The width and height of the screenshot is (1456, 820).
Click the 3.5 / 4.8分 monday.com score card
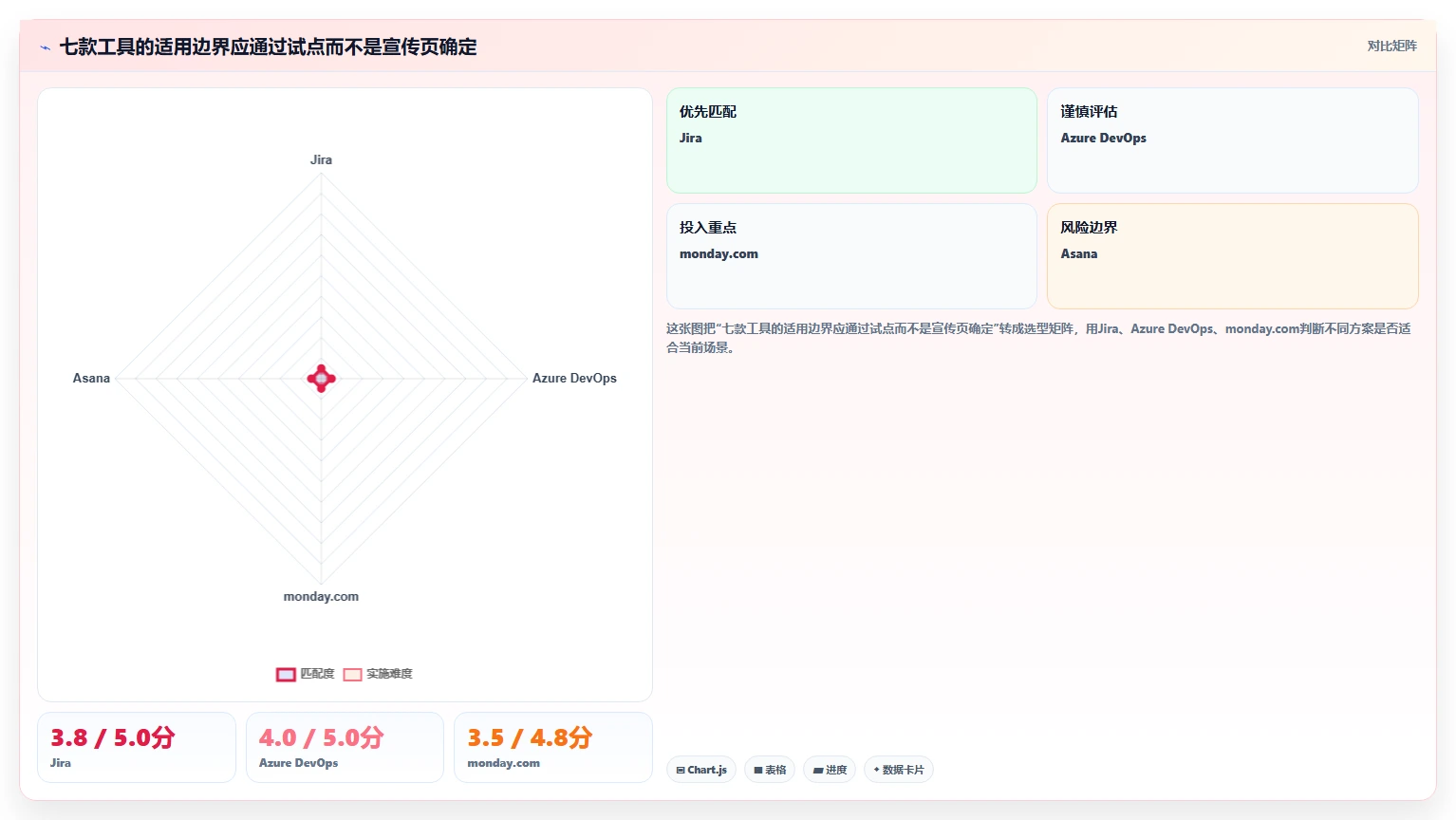[x=553, y=748]
